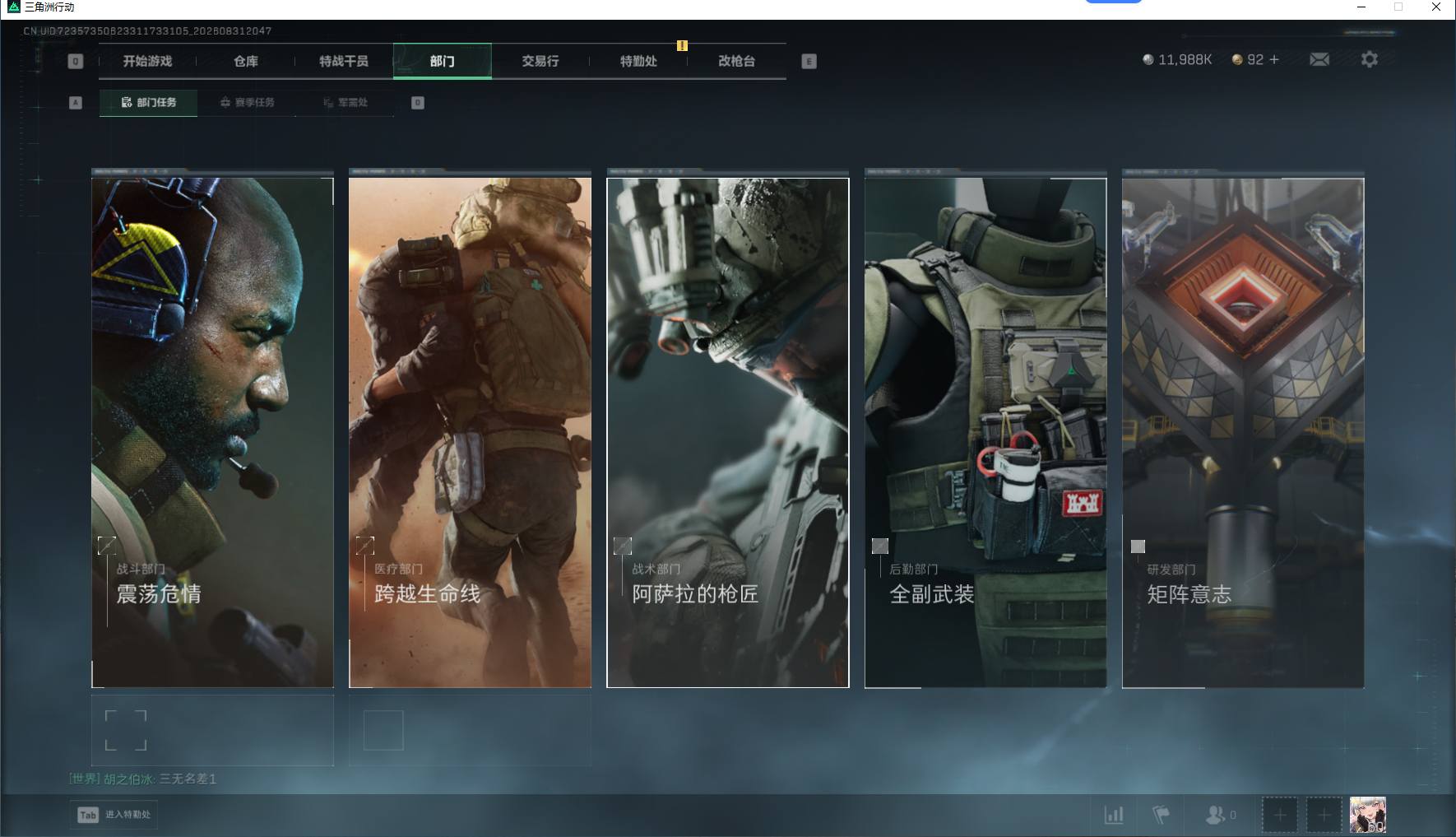Click the A key hint icon
Screen dimensions: 1456x837
click(x=76, y=103)
